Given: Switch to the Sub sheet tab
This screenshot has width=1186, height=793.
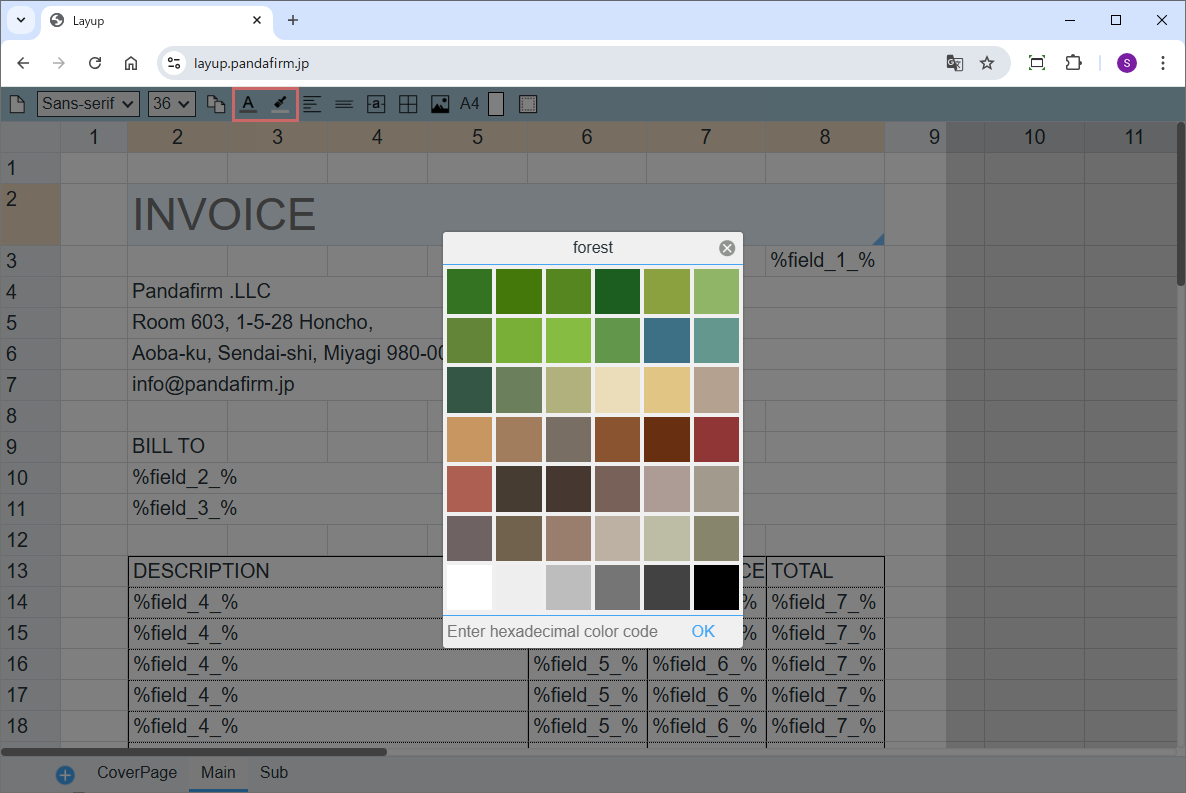Looking at the screenshot, I should point(274,773).
